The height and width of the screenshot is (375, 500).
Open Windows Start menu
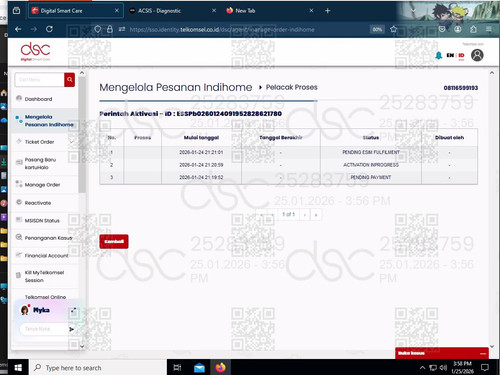(18, 367)
